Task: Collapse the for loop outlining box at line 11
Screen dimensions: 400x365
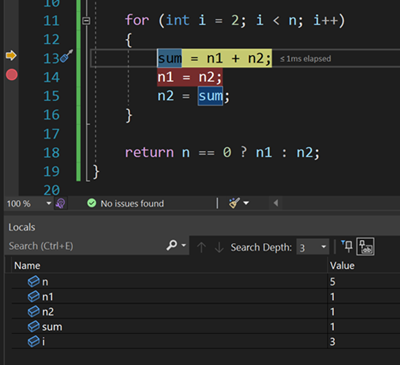Action: 86,21
